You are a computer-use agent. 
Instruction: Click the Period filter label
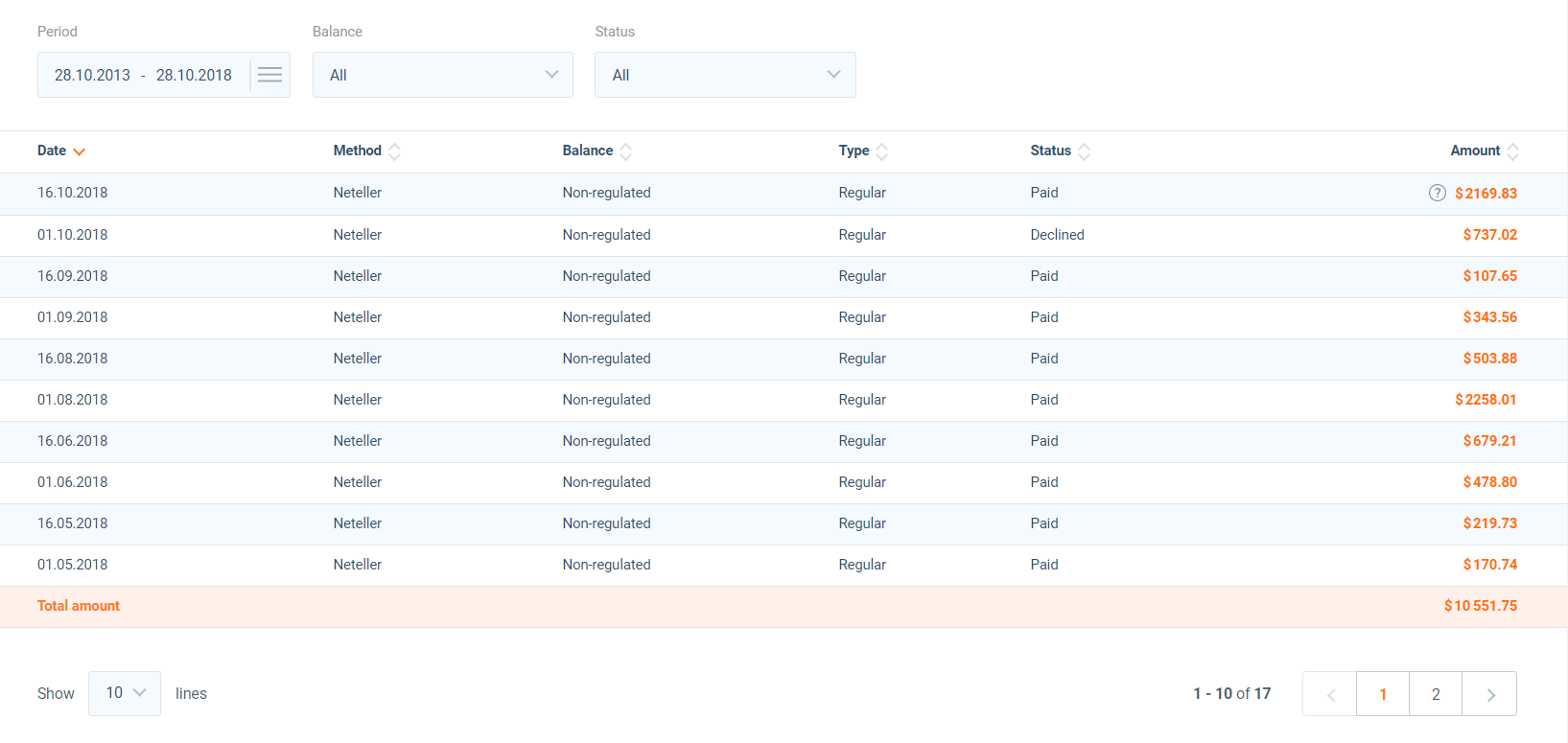(58, 32)
